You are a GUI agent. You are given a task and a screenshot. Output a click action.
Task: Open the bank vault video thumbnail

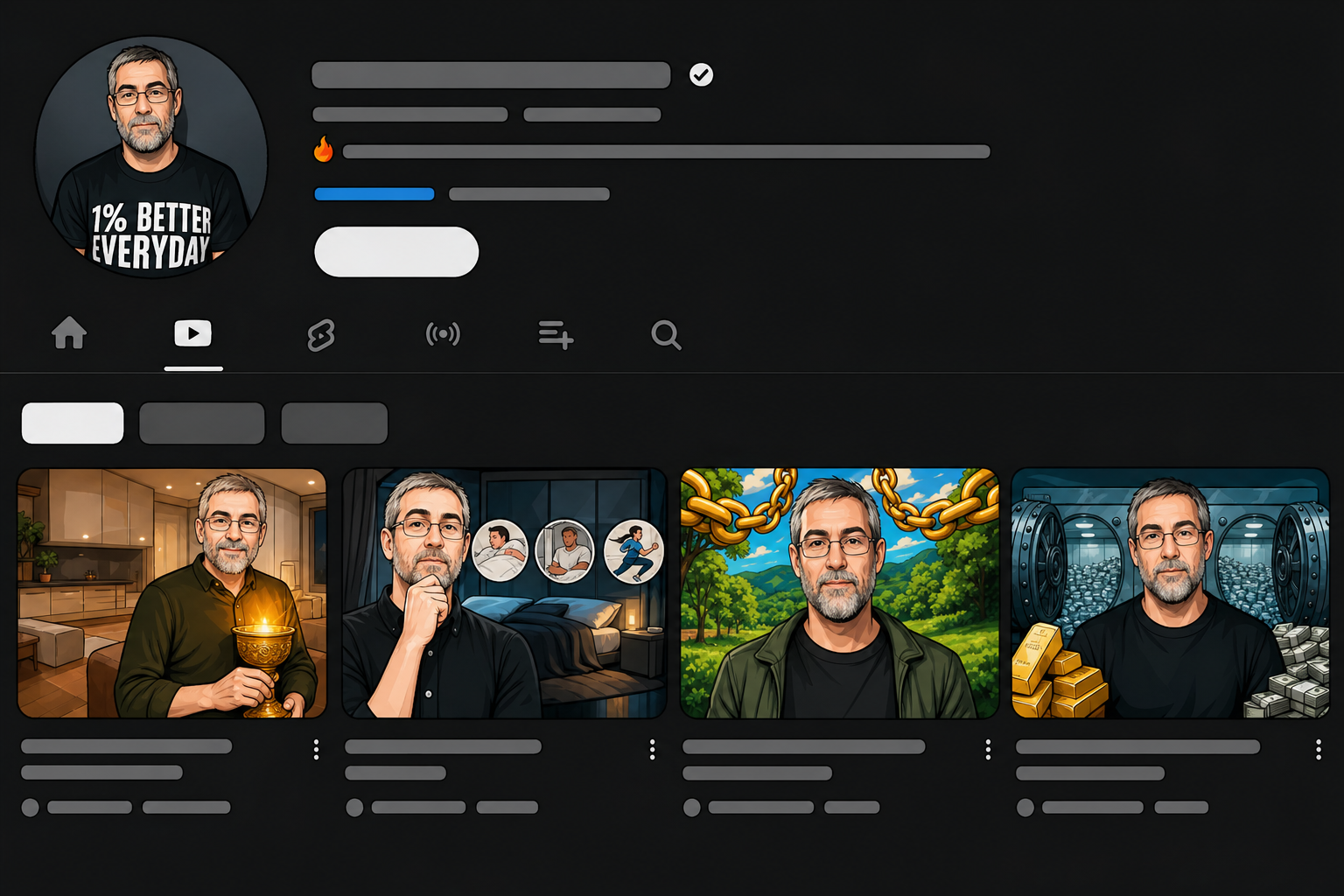(x=1170, y=593)
